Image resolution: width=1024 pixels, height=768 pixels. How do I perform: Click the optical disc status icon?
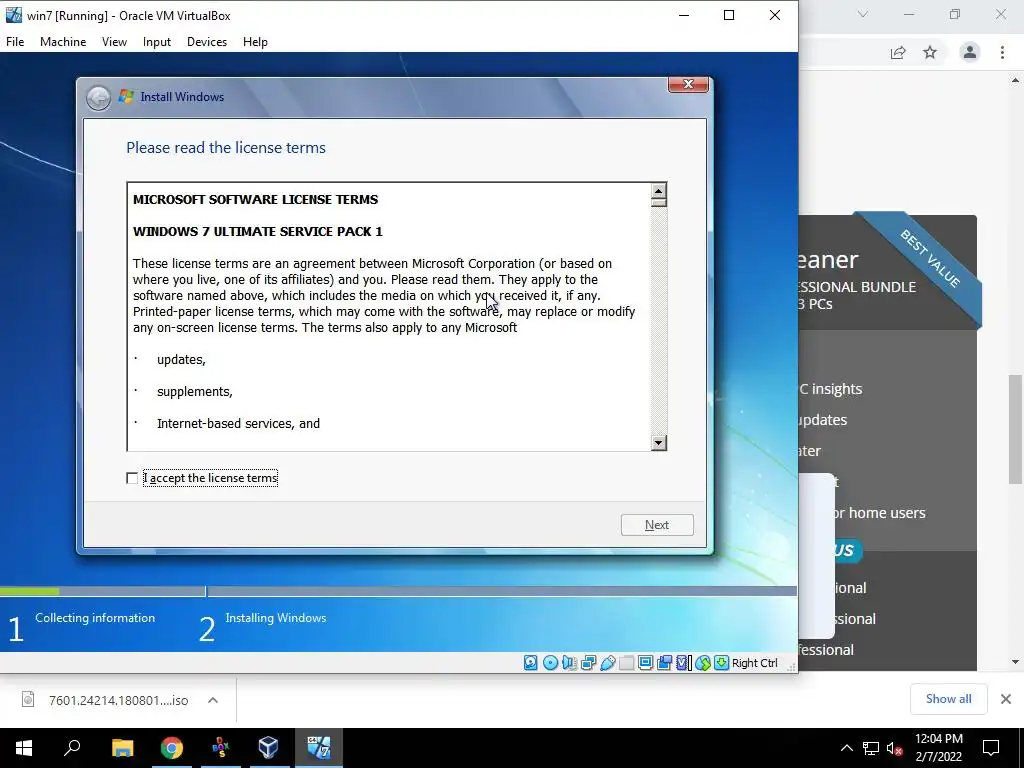pyautogui.click(x=551, y=663)
